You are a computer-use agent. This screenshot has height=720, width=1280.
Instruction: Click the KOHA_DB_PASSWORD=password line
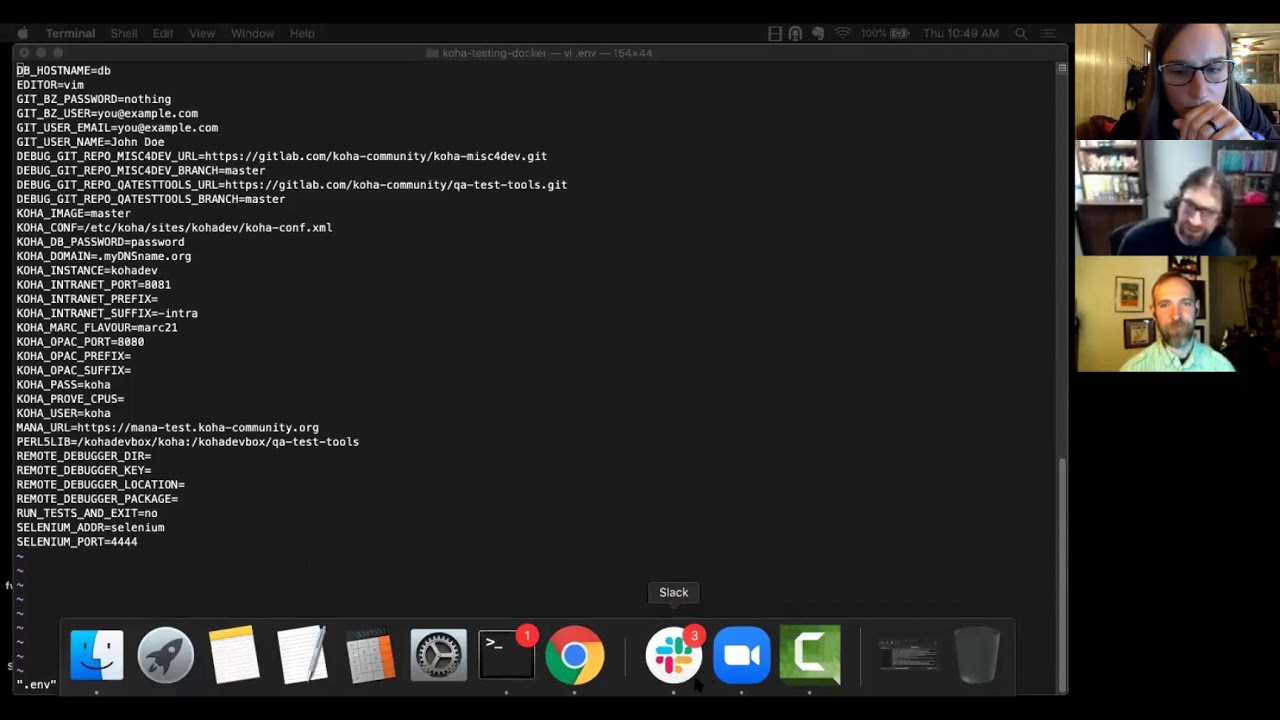pyautogui.click(x=100, y=242)
